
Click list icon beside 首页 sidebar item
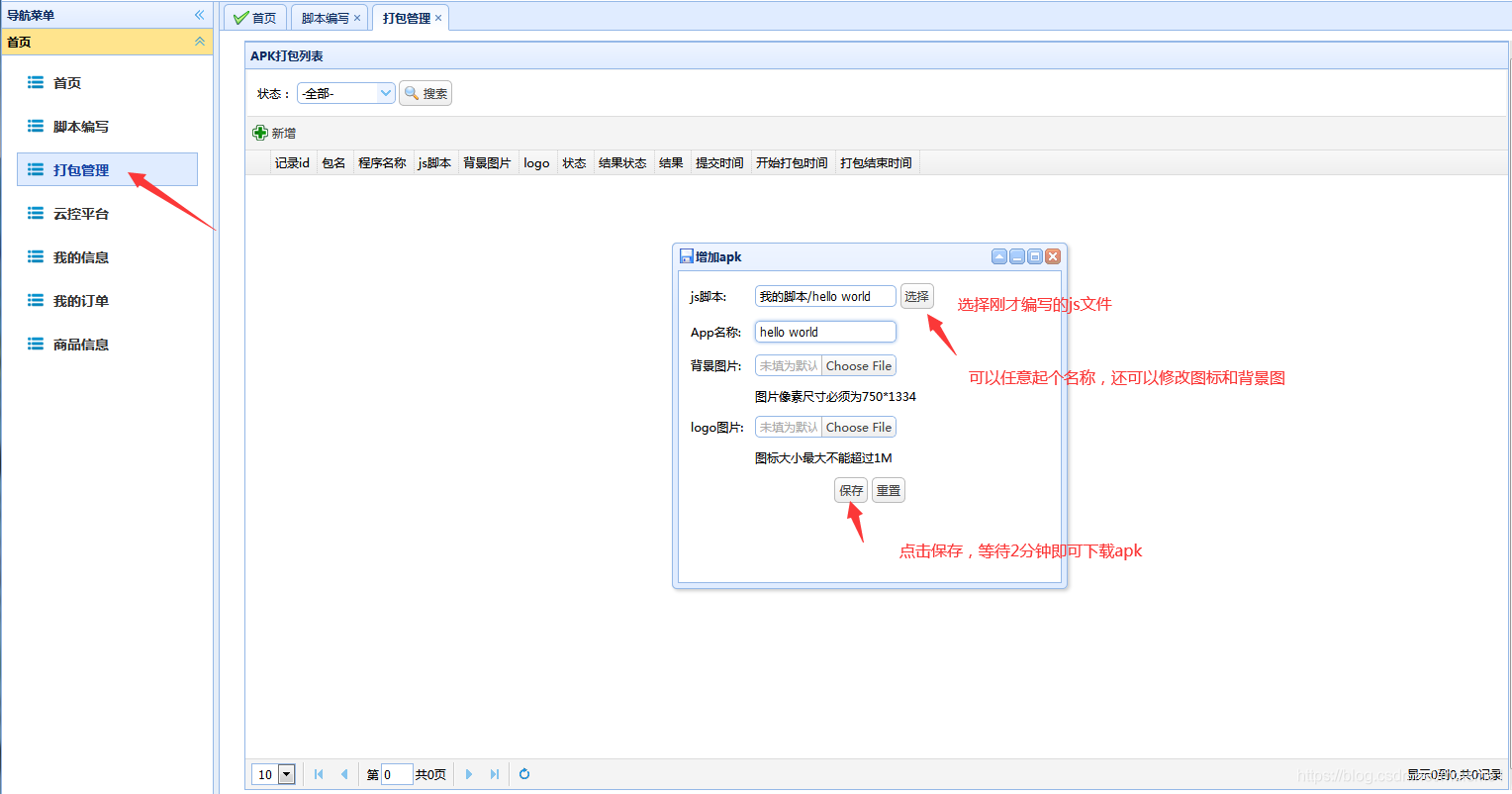[x=36, y=82]
